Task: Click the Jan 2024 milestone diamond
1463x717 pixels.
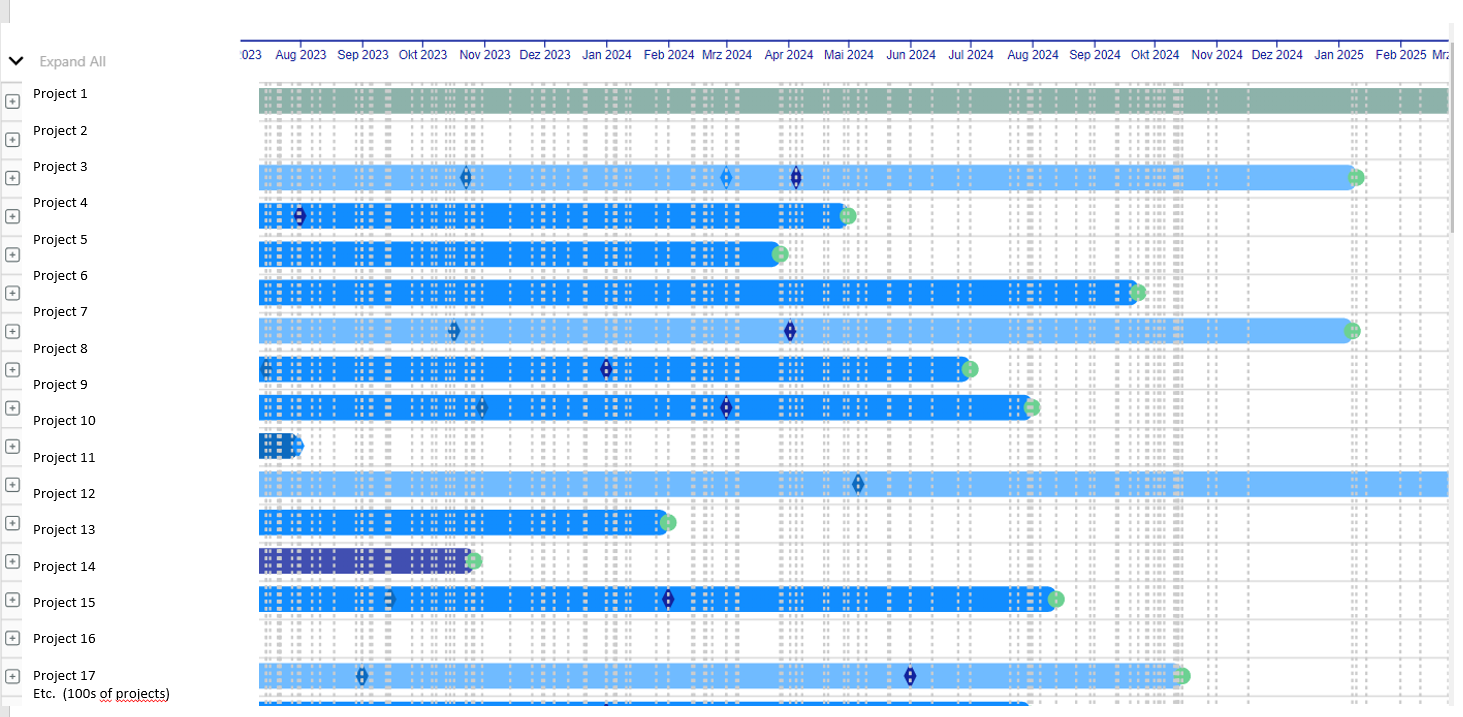Action: point(606,369)
